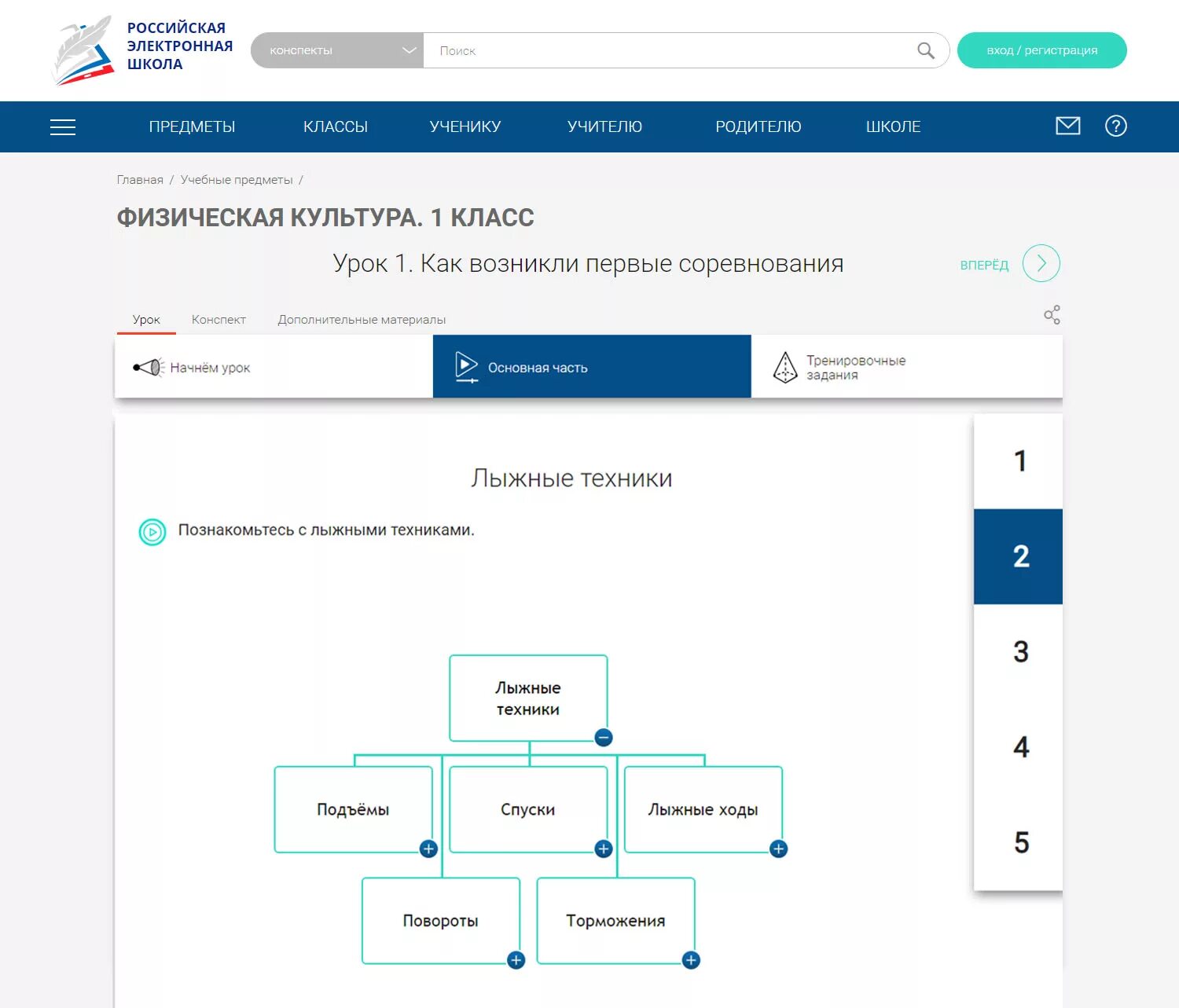Expand the Лыжные ходы node
This screenshot has width=1179, height=1008.
[779, 849]
